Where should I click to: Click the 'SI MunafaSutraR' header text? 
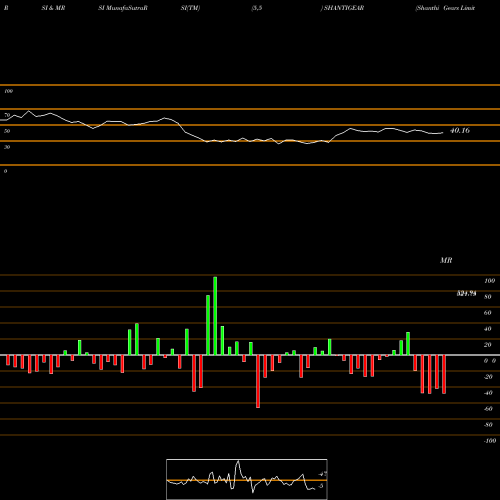point(123,8)
